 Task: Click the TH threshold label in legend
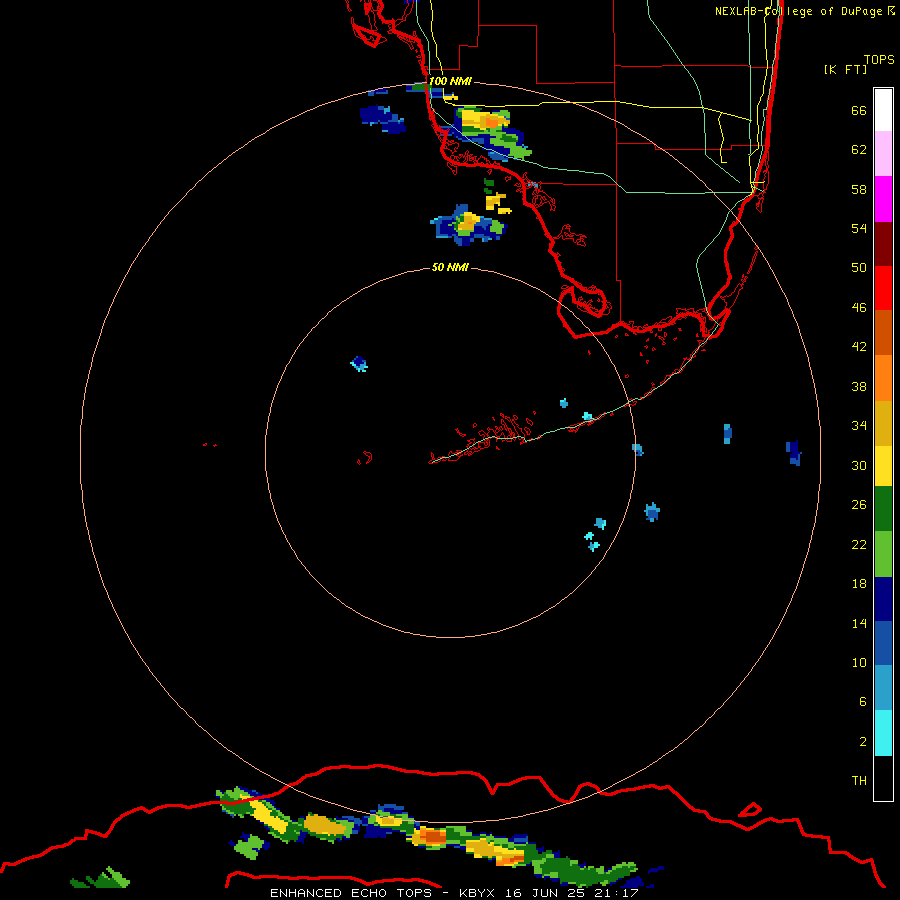[859, 781]
